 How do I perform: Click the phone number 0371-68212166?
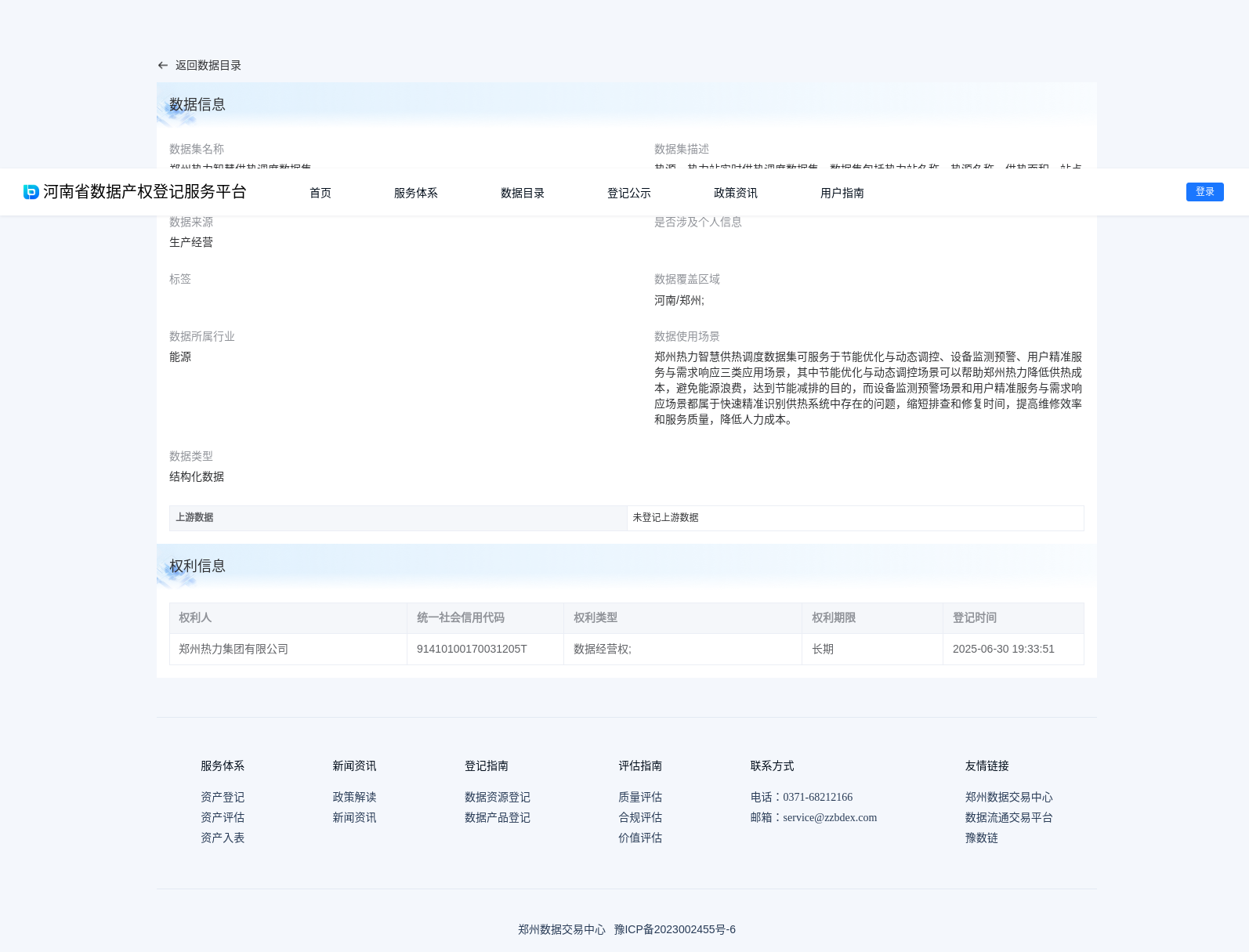point(818,797)
